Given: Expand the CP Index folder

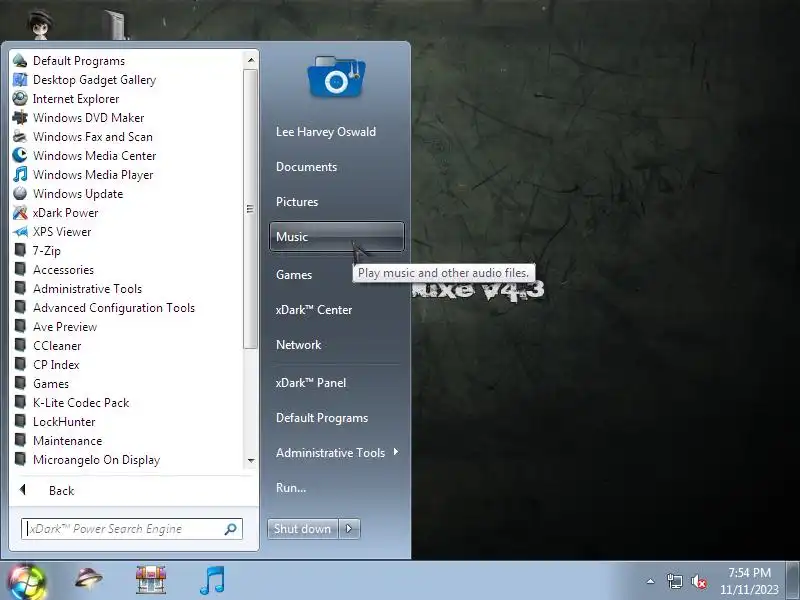Looking at the screenshot, I should point(46,365).
